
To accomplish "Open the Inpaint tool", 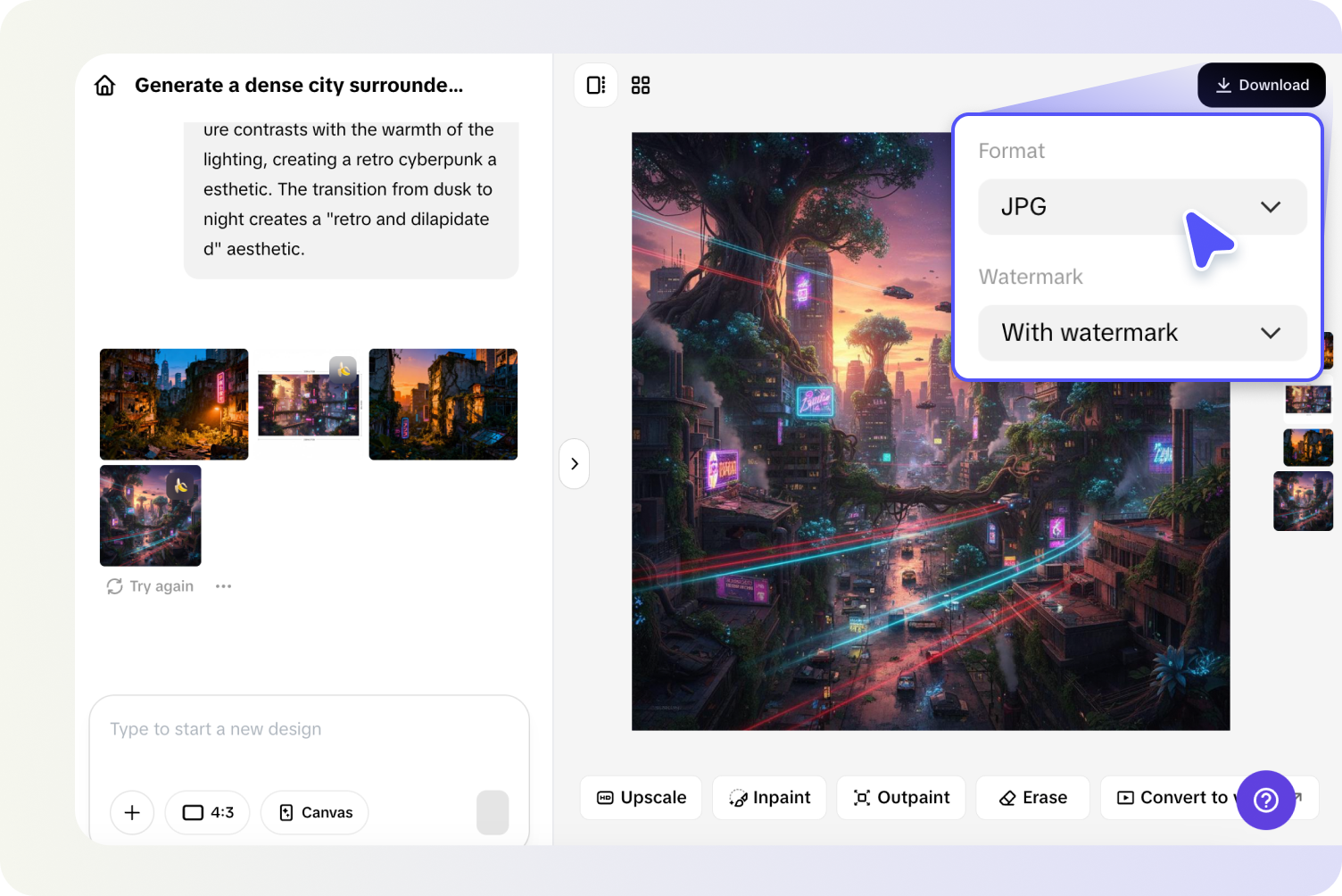I will [769, 797].
